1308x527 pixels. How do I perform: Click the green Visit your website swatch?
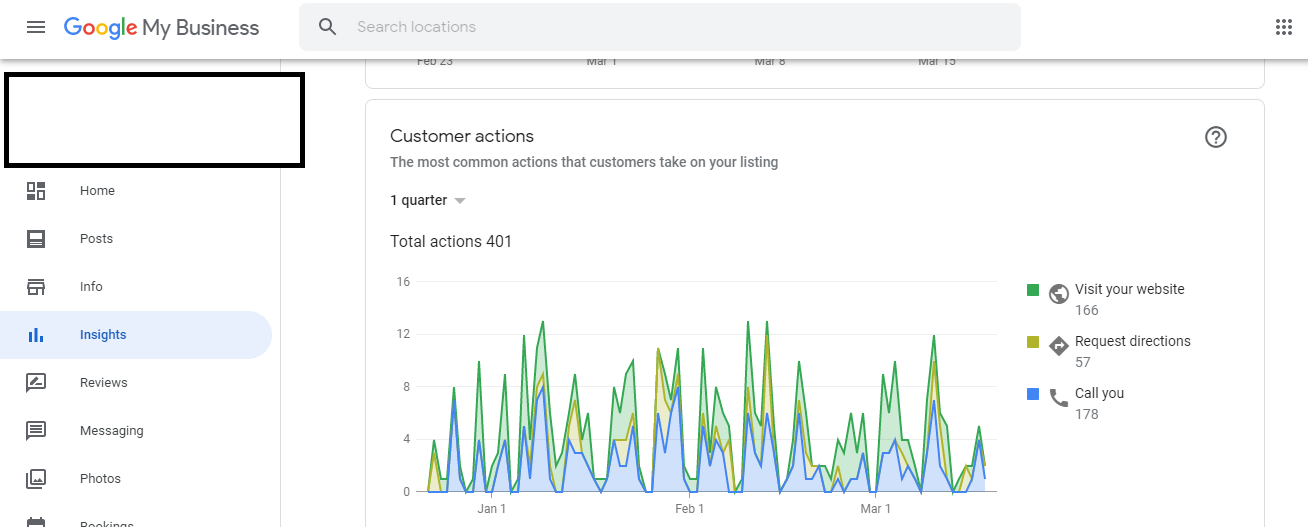(1033, 290)
